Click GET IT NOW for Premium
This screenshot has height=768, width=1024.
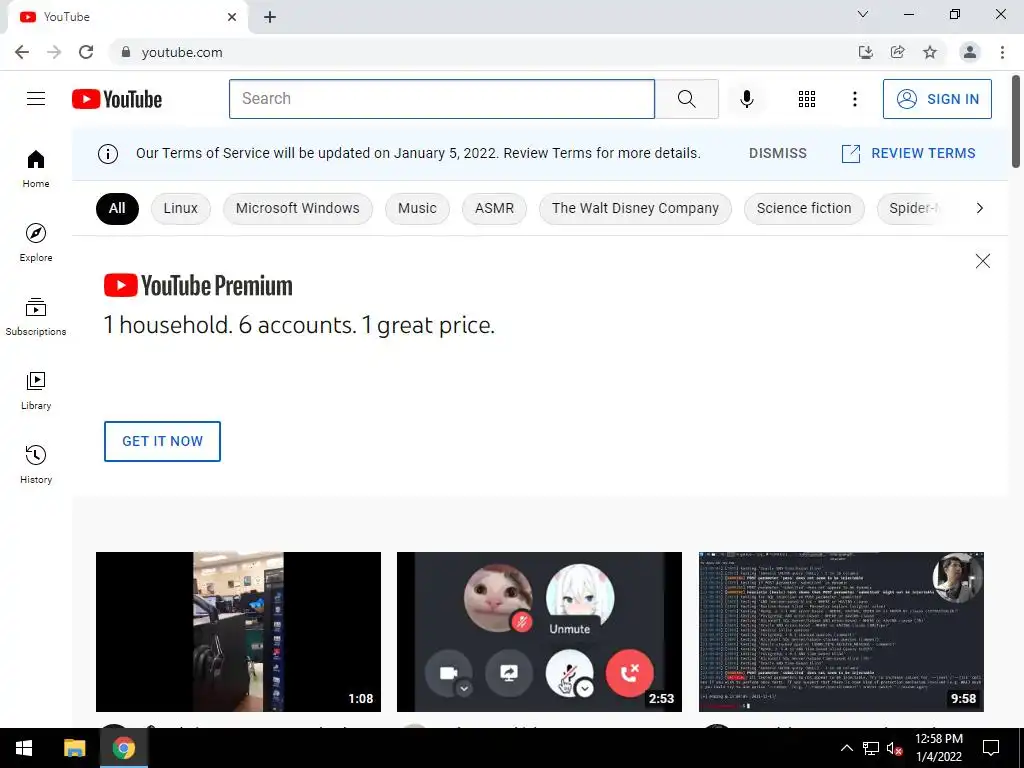coord(162,441)
